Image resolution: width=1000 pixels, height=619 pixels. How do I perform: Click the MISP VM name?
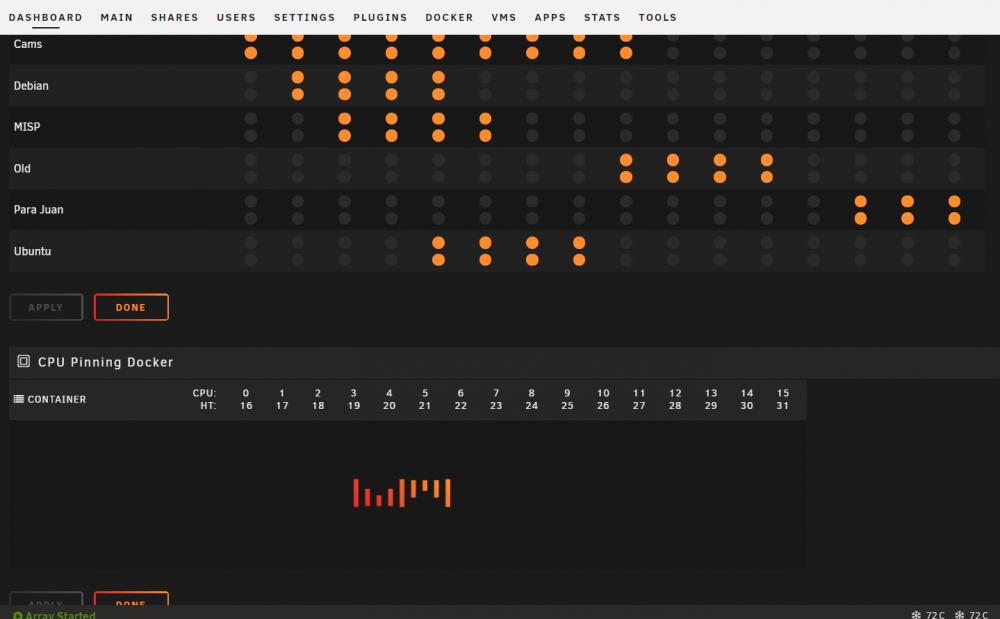point(27,127)
